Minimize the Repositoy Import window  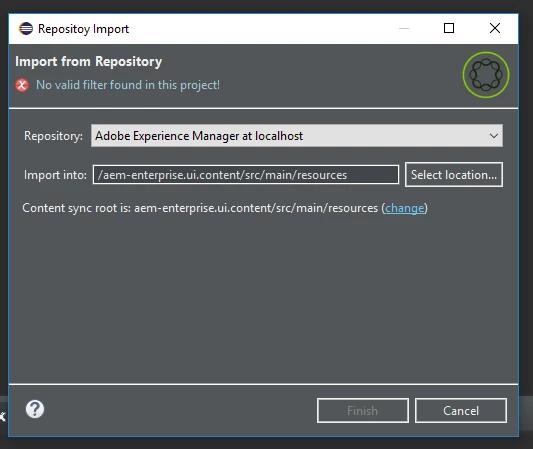coord(403,28)
